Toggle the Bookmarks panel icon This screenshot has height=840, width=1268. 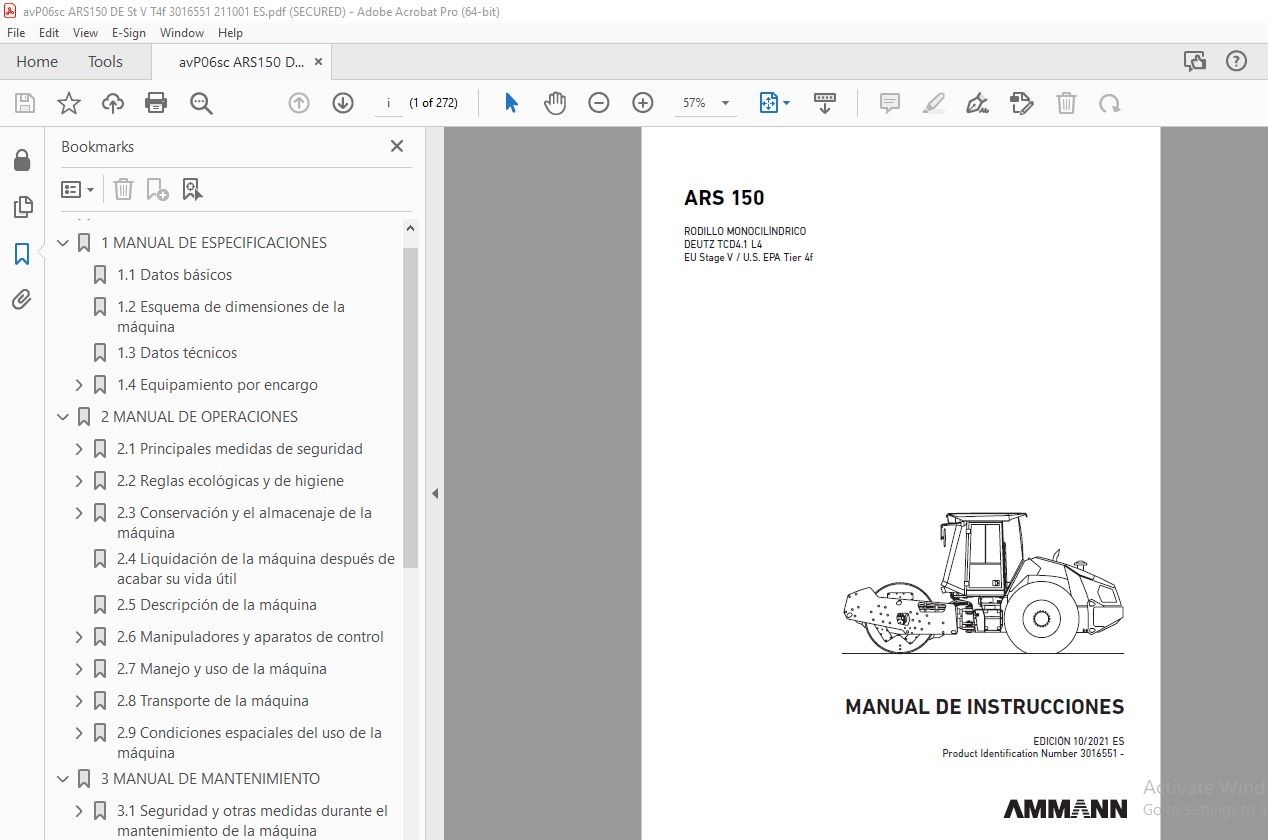click(x=22, y=254)
